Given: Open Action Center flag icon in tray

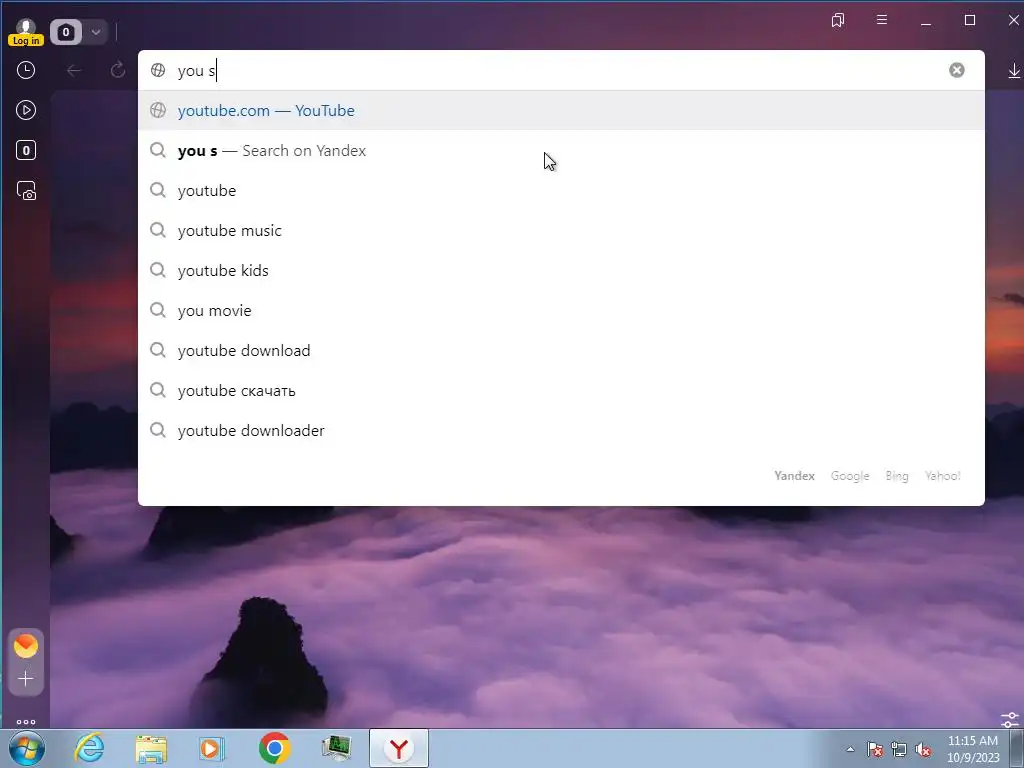Looking at the screenshot, I should coord(875,749).
